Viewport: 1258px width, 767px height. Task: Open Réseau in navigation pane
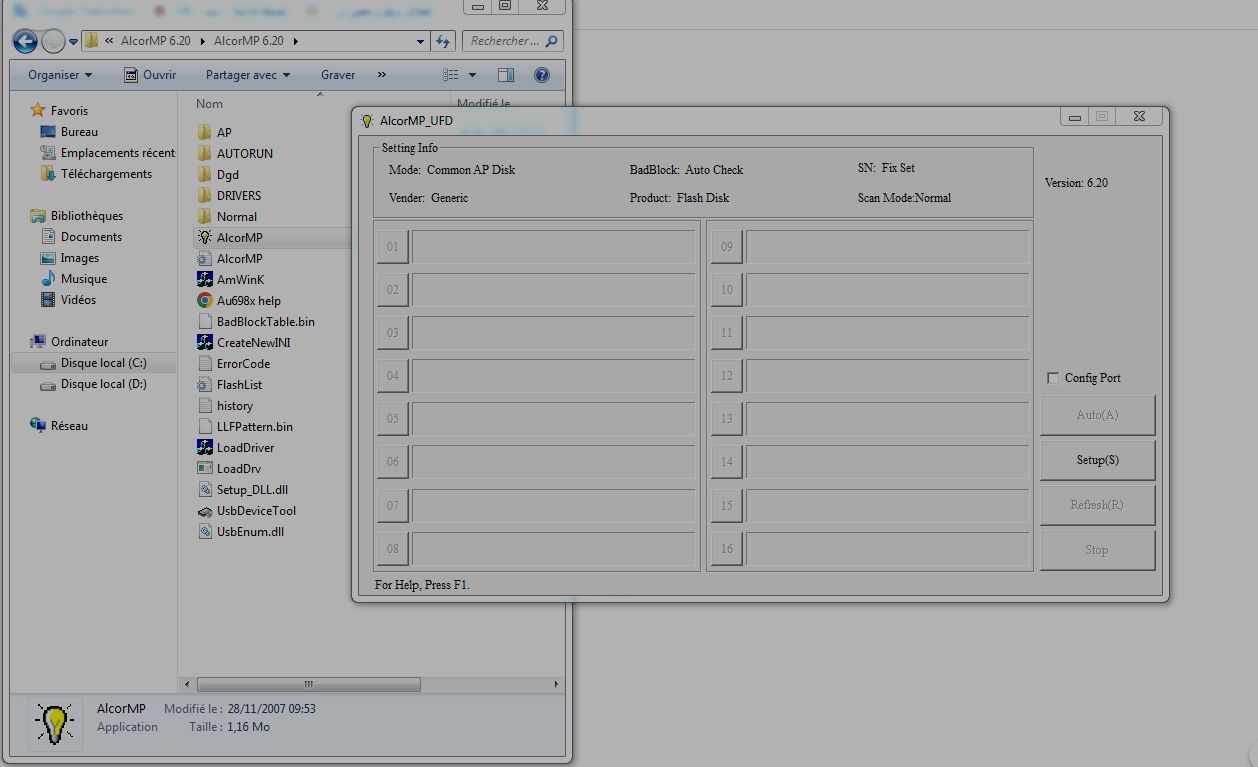pos(70,426)
